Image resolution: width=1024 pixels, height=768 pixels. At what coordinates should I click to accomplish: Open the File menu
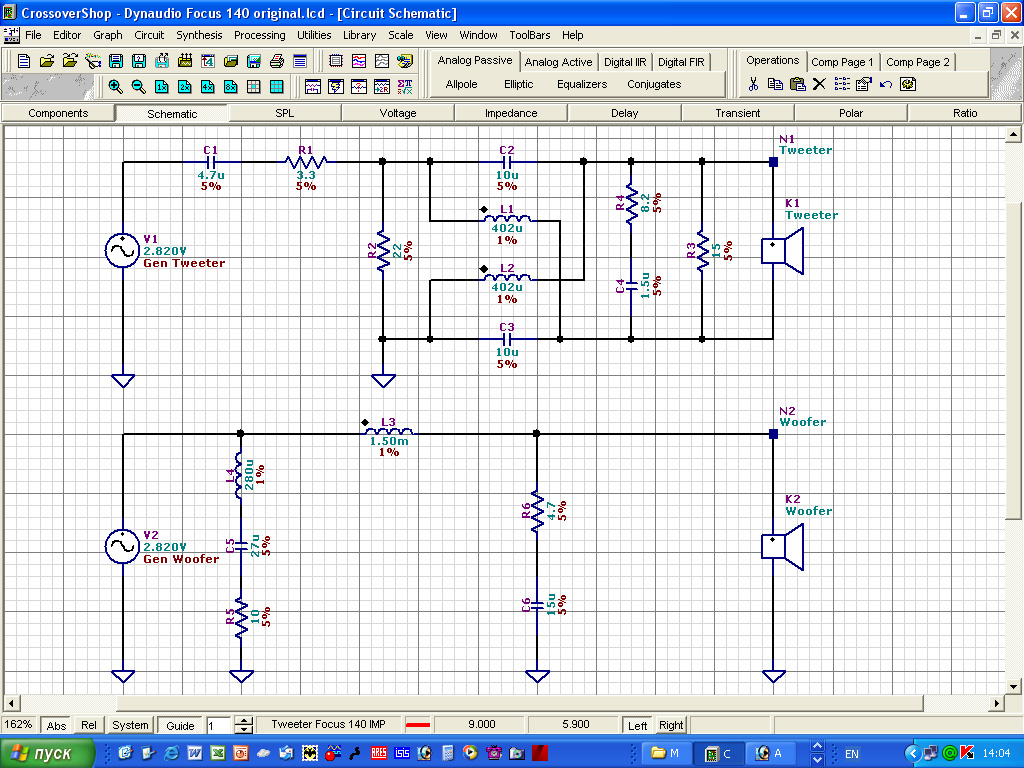pyautogui.click(x=33, y=35)
